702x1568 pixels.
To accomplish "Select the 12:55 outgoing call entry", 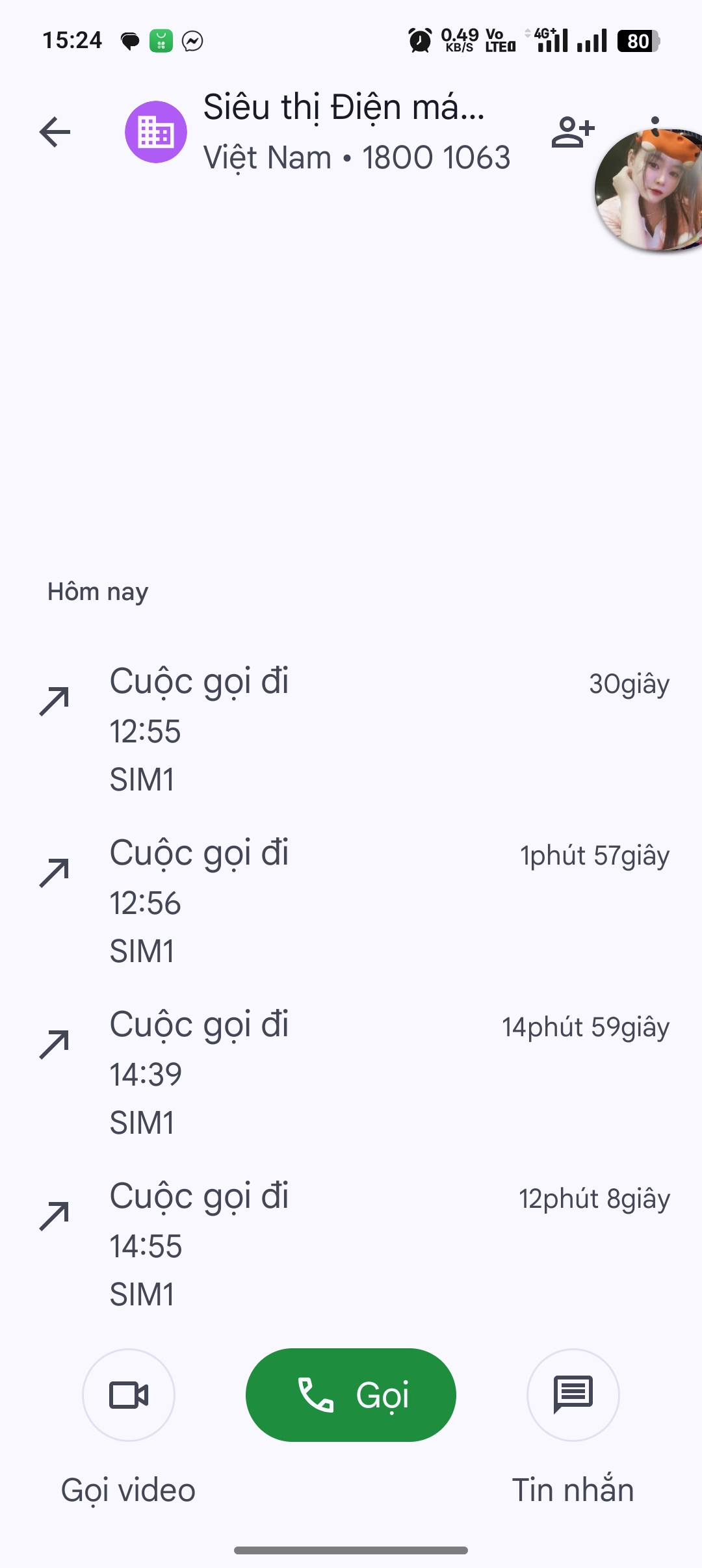I will click(351, 729).
